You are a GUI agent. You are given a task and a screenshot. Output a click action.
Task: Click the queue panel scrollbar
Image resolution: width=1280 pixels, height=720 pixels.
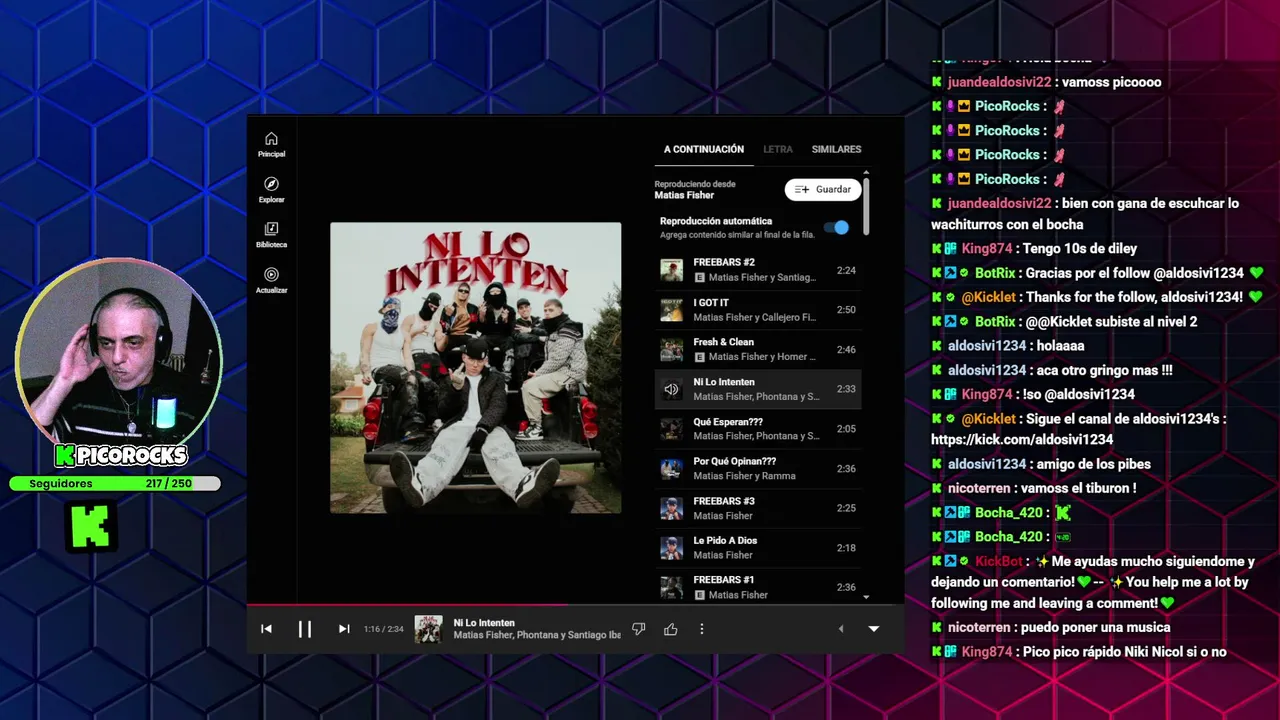pyautogui.click(x=866, y=207)
